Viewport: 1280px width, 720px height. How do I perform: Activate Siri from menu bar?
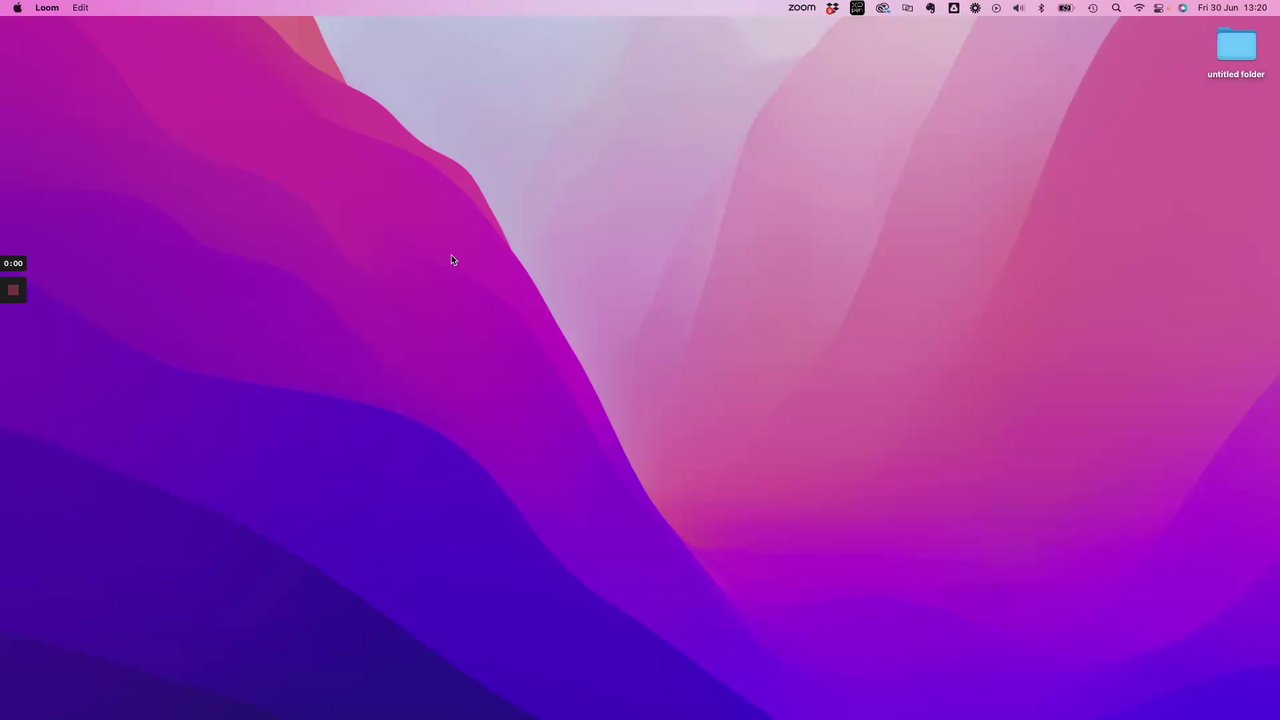(1182, 8)
